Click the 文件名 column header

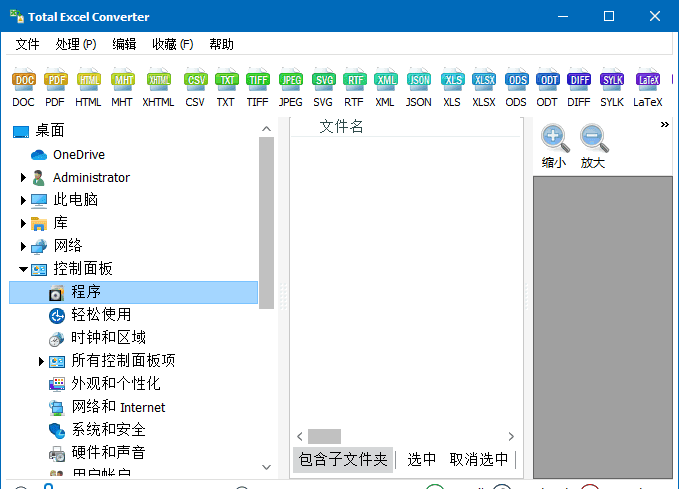pyautogui.click(x=341, y=126)
